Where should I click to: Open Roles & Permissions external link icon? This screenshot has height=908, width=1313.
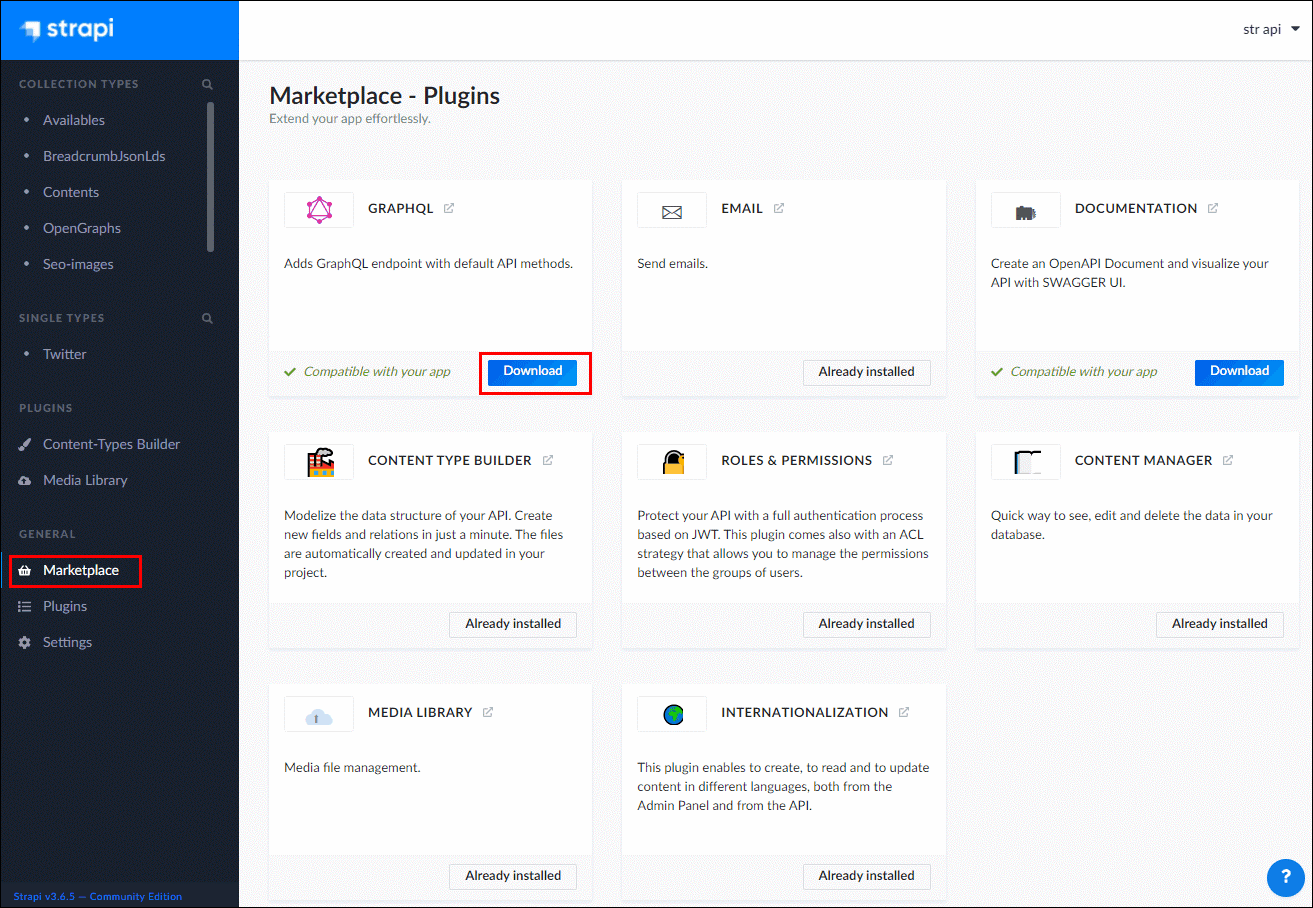click(x=888, y=460)
